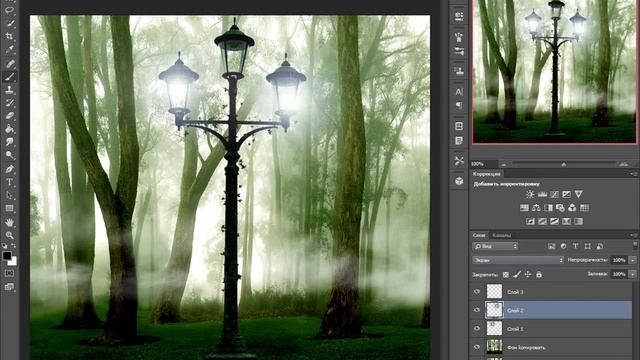Add Color Lookup adjustment
640x360 pixels.
coord(584,208)
